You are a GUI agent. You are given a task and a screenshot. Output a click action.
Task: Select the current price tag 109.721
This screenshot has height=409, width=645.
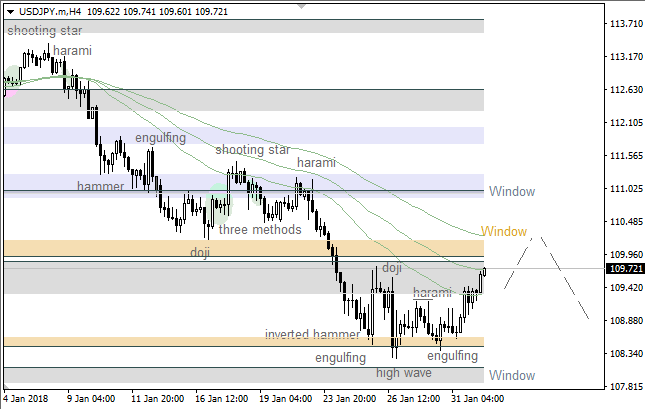point(625,268)
